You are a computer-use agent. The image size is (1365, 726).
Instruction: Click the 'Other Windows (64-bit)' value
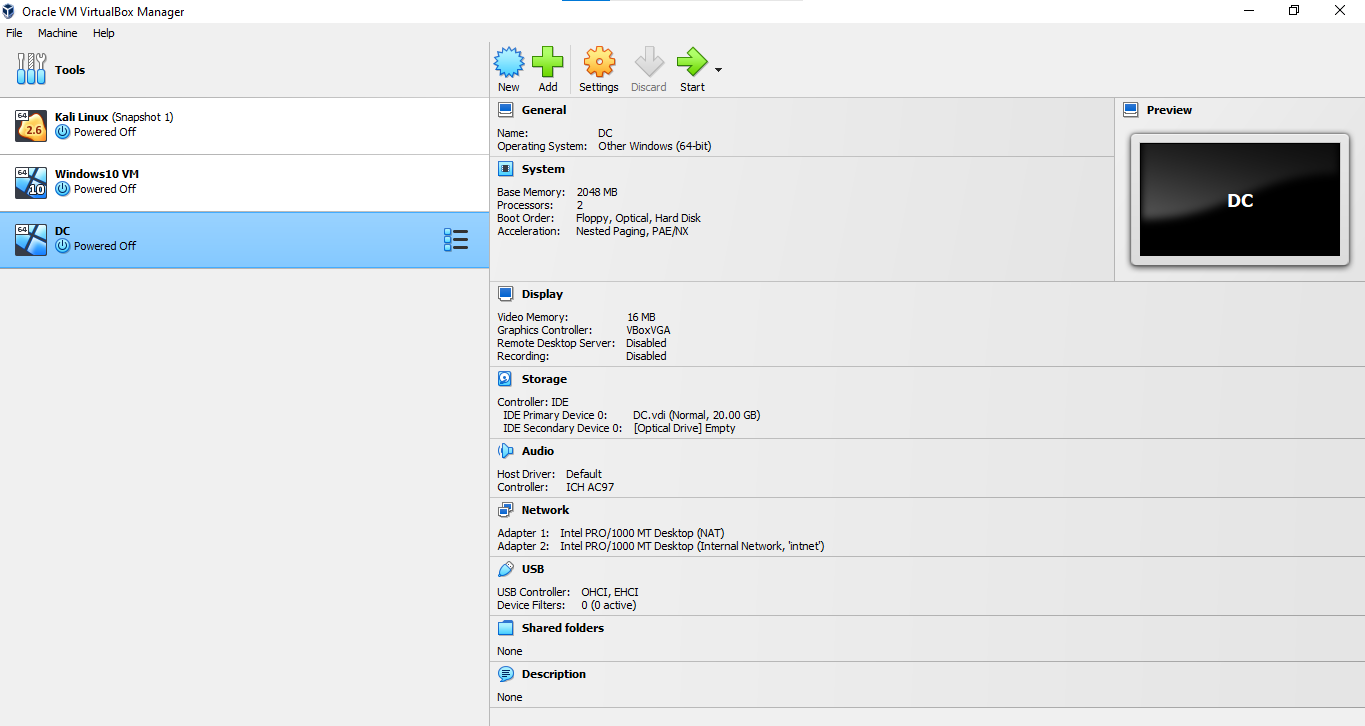tap(655, 146)
